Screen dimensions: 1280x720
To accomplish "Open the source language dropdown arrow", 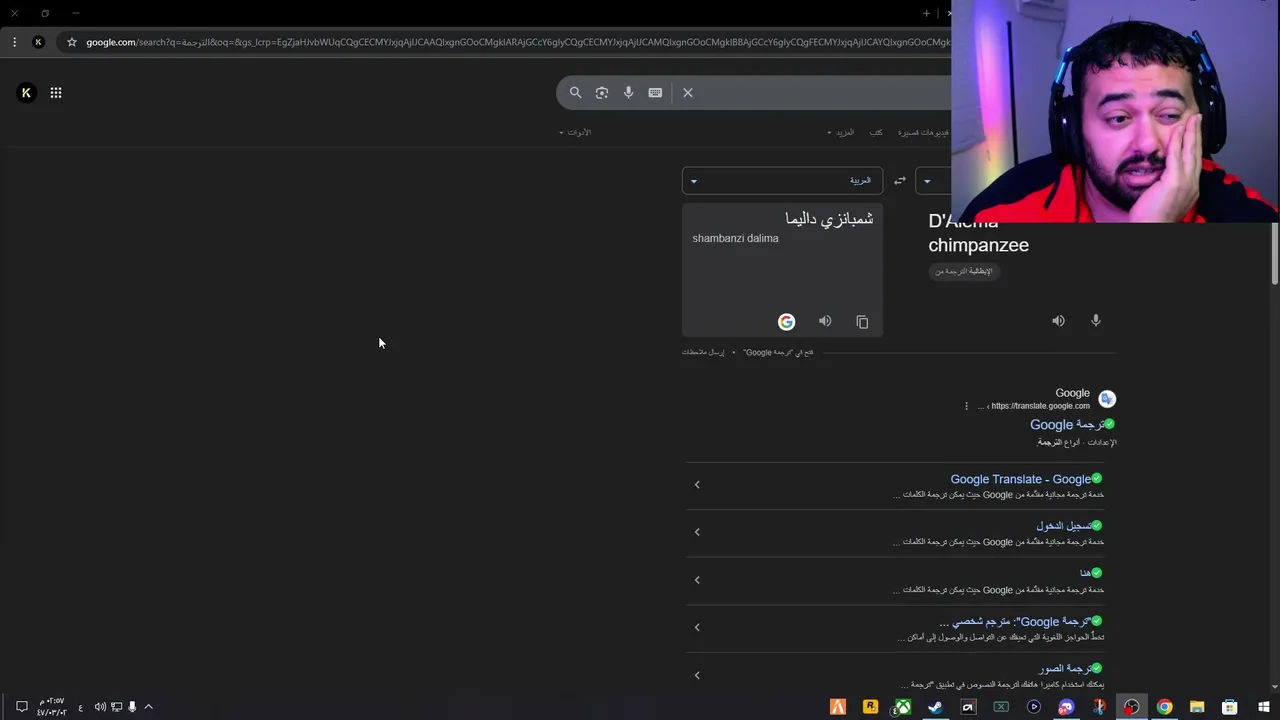I will click(x=927, y=181).
